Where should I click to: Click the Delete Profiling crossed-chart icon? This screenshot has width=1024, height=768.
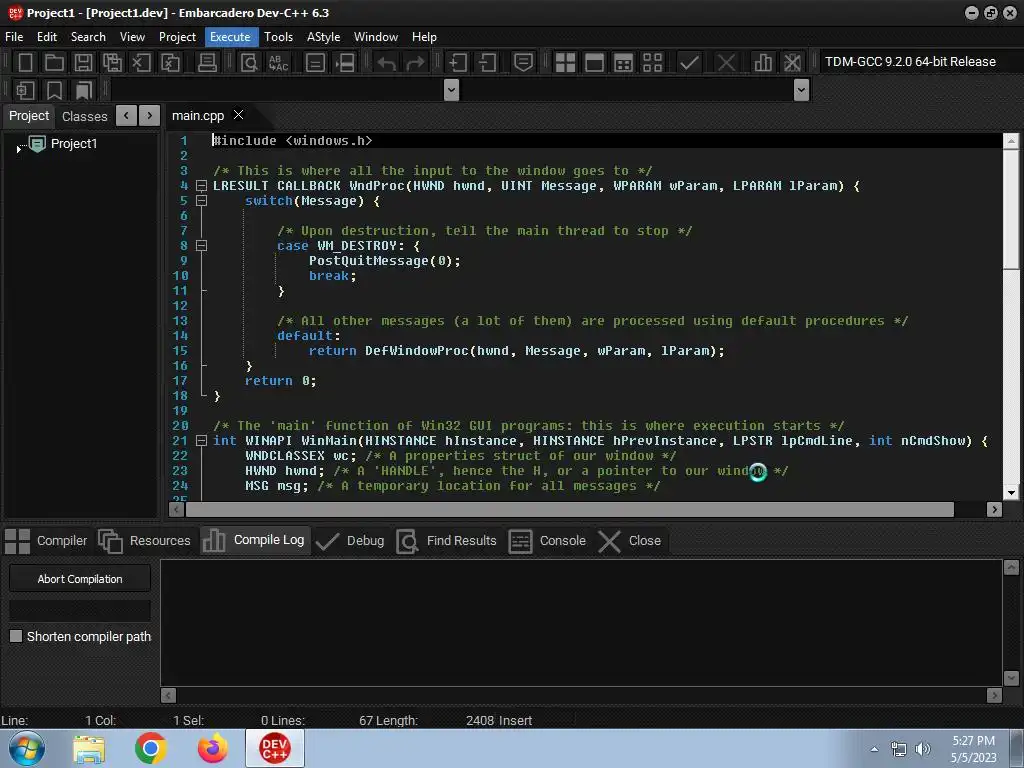point(792,63)
